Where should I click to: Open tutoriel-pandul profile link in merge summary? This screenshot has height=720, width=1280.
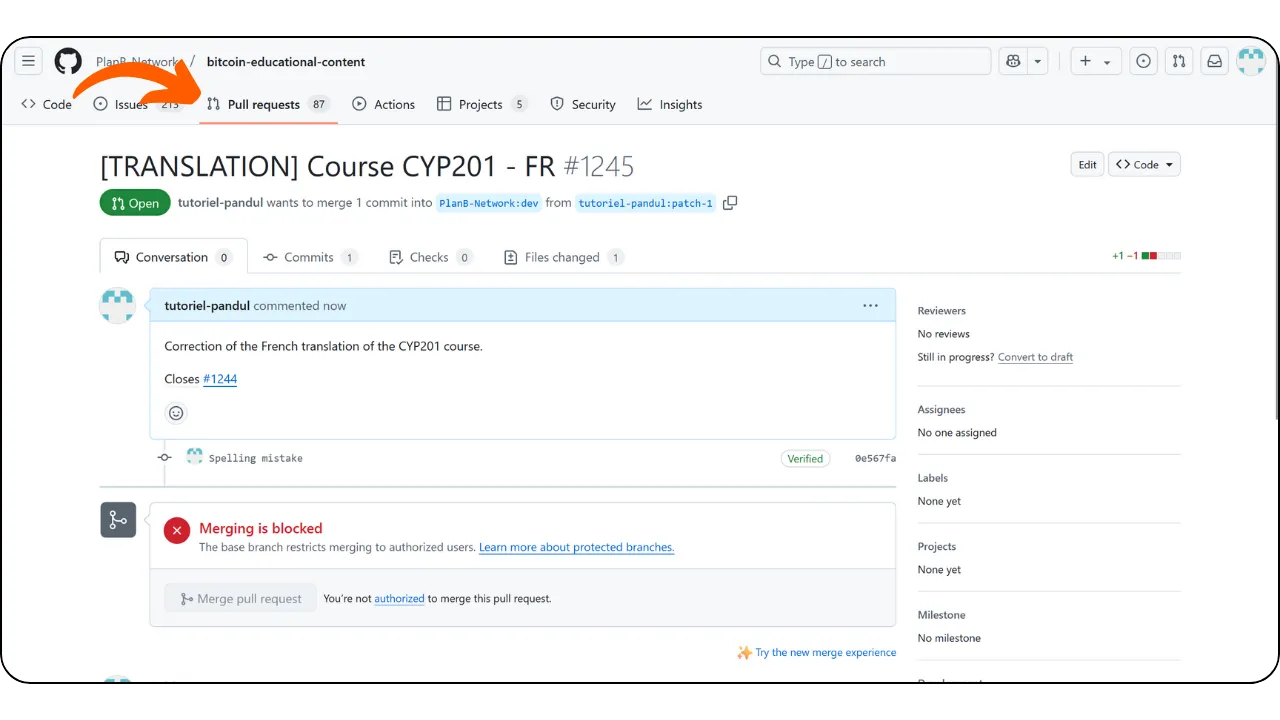point(220,203)
